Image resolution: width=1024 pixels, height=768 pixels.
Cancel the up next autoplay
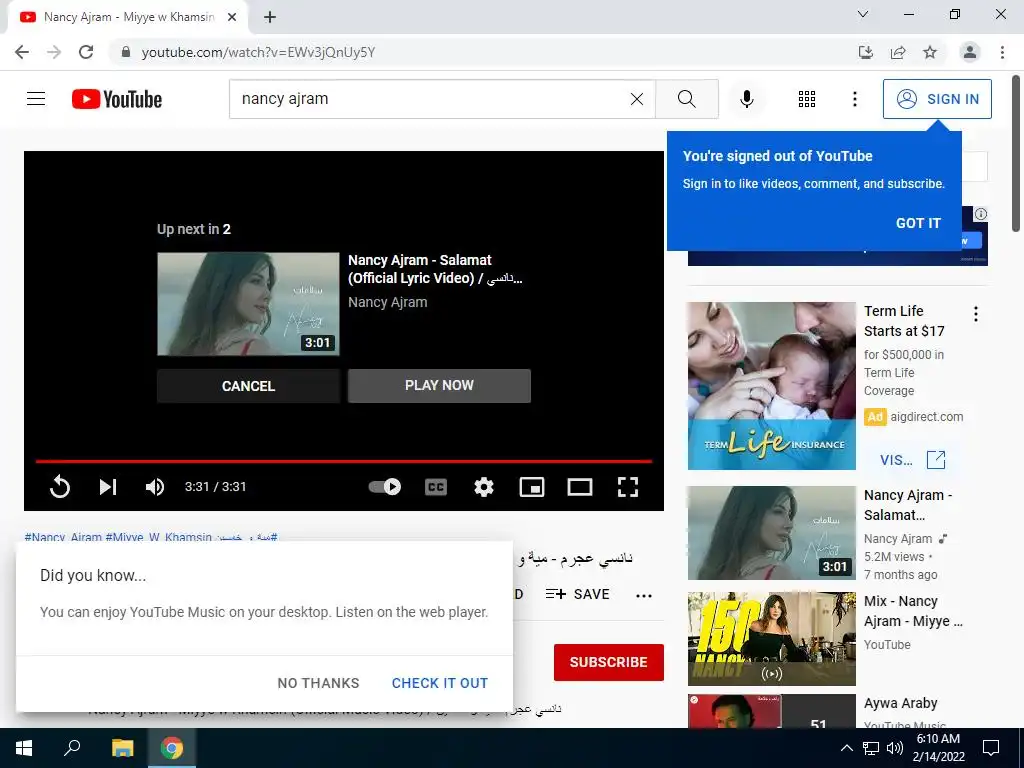tap(248, 386)
